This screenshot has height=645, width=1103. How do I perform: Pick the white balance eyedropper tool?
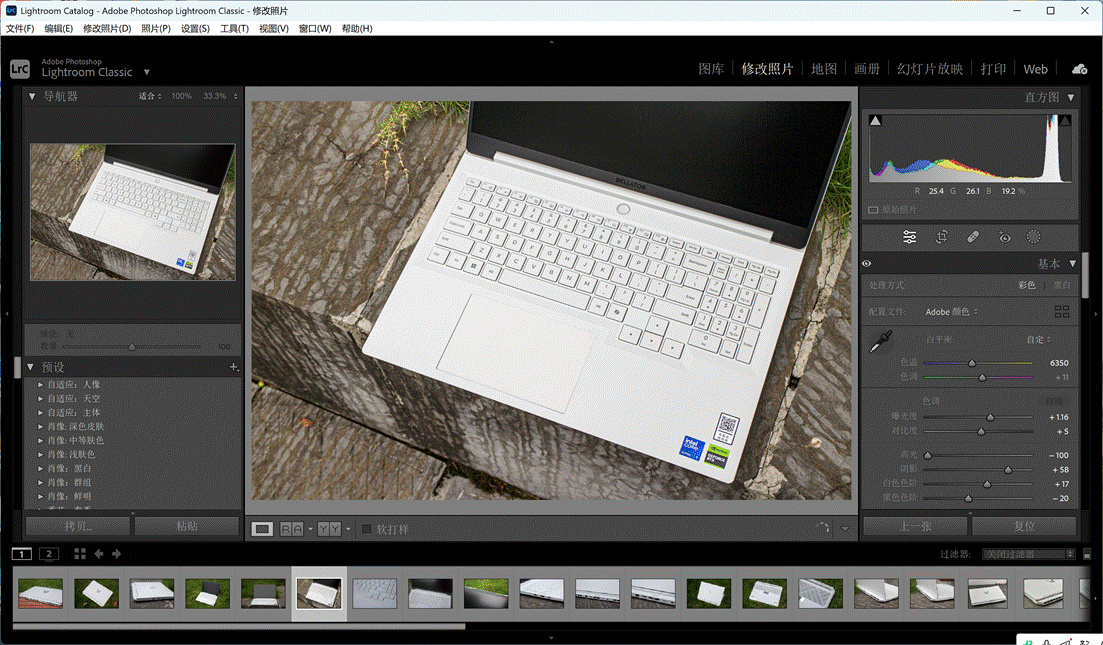click(x=881, y=342)
